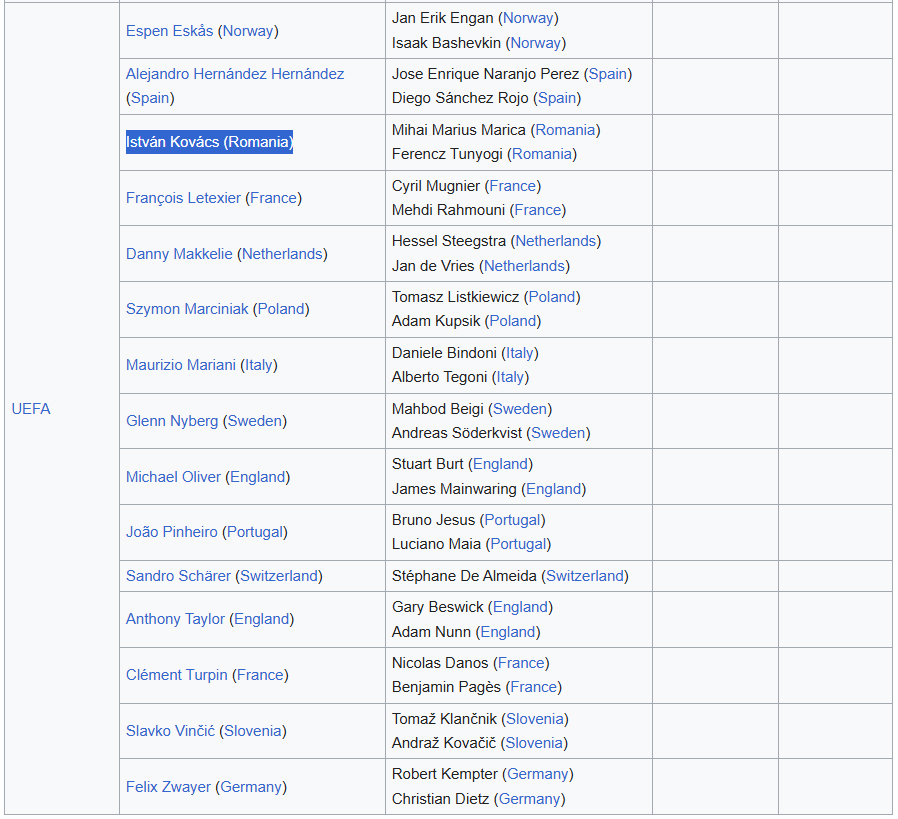The height and width of the screenshot is (819, 898).
Task: Open the UEFA confederation link
Action: tap(30, 409)
